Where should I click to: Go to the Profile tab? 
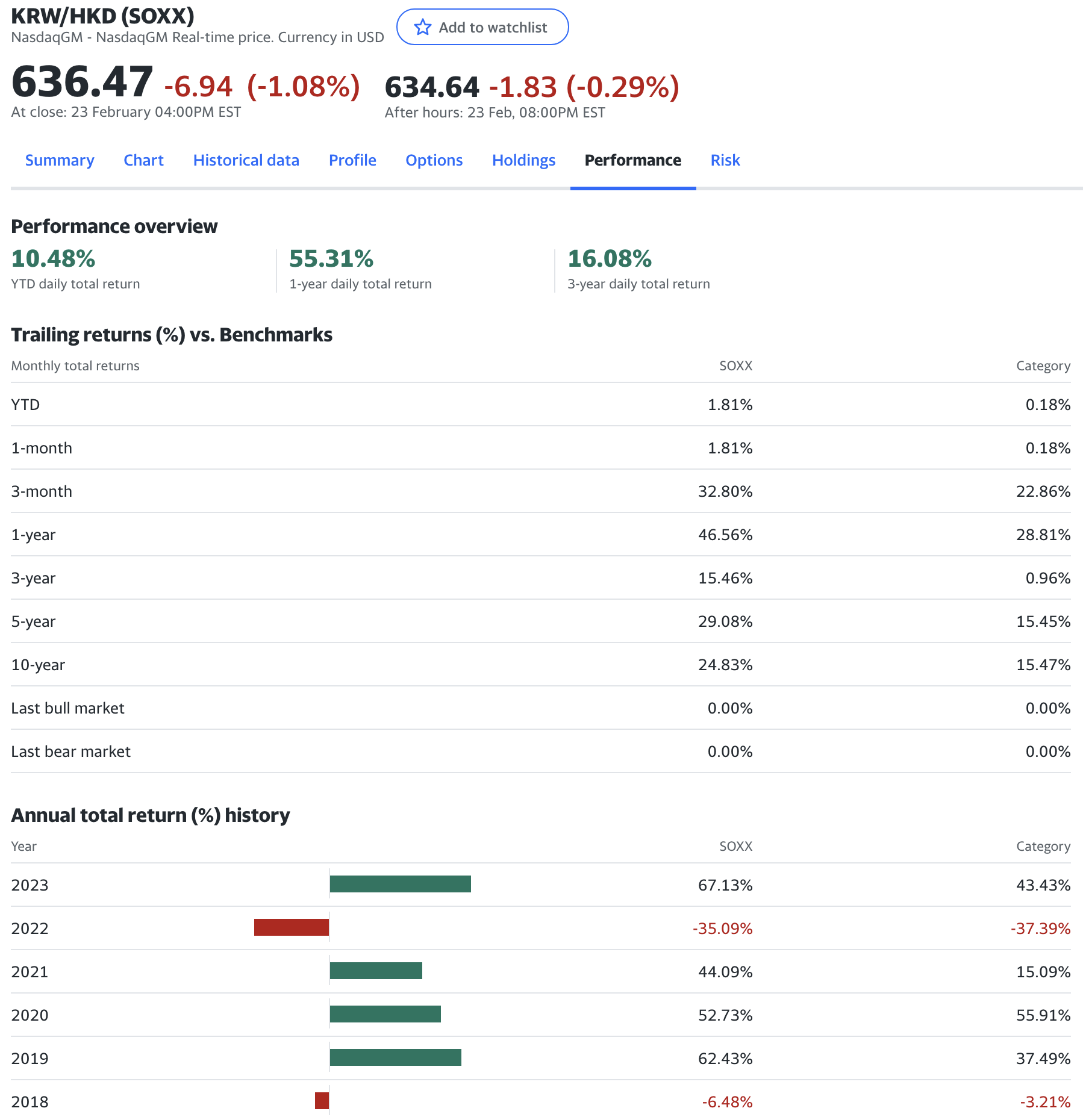352,160
